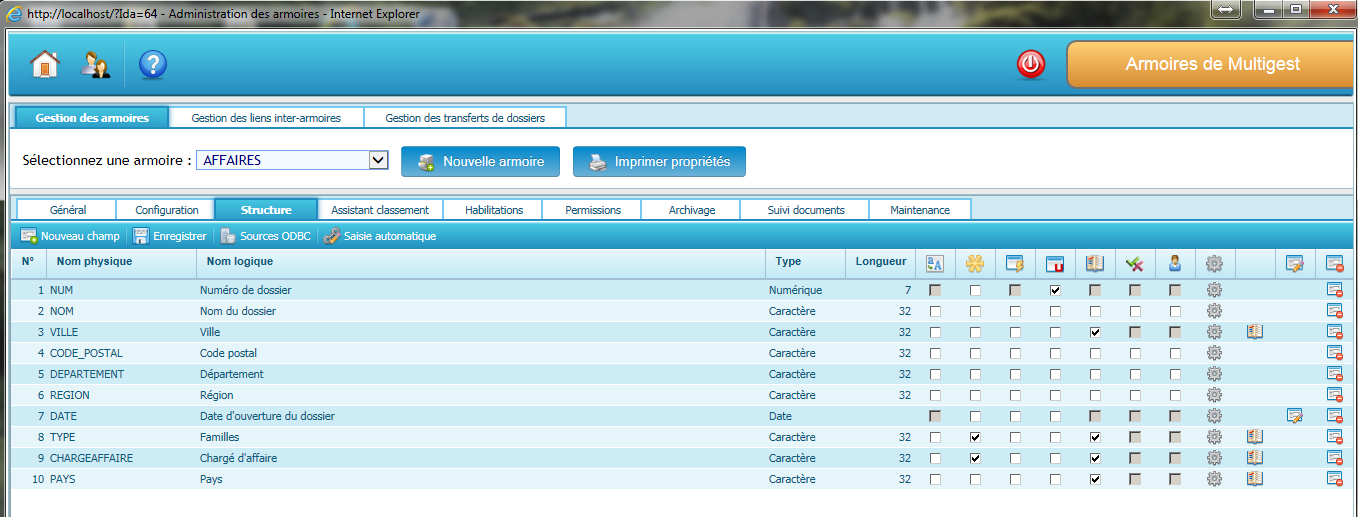This screenshot has width=1358, height=517.
Task: Click the edit note icon in DATE row
Action: pyautogui.click(x=1294, y=416)
